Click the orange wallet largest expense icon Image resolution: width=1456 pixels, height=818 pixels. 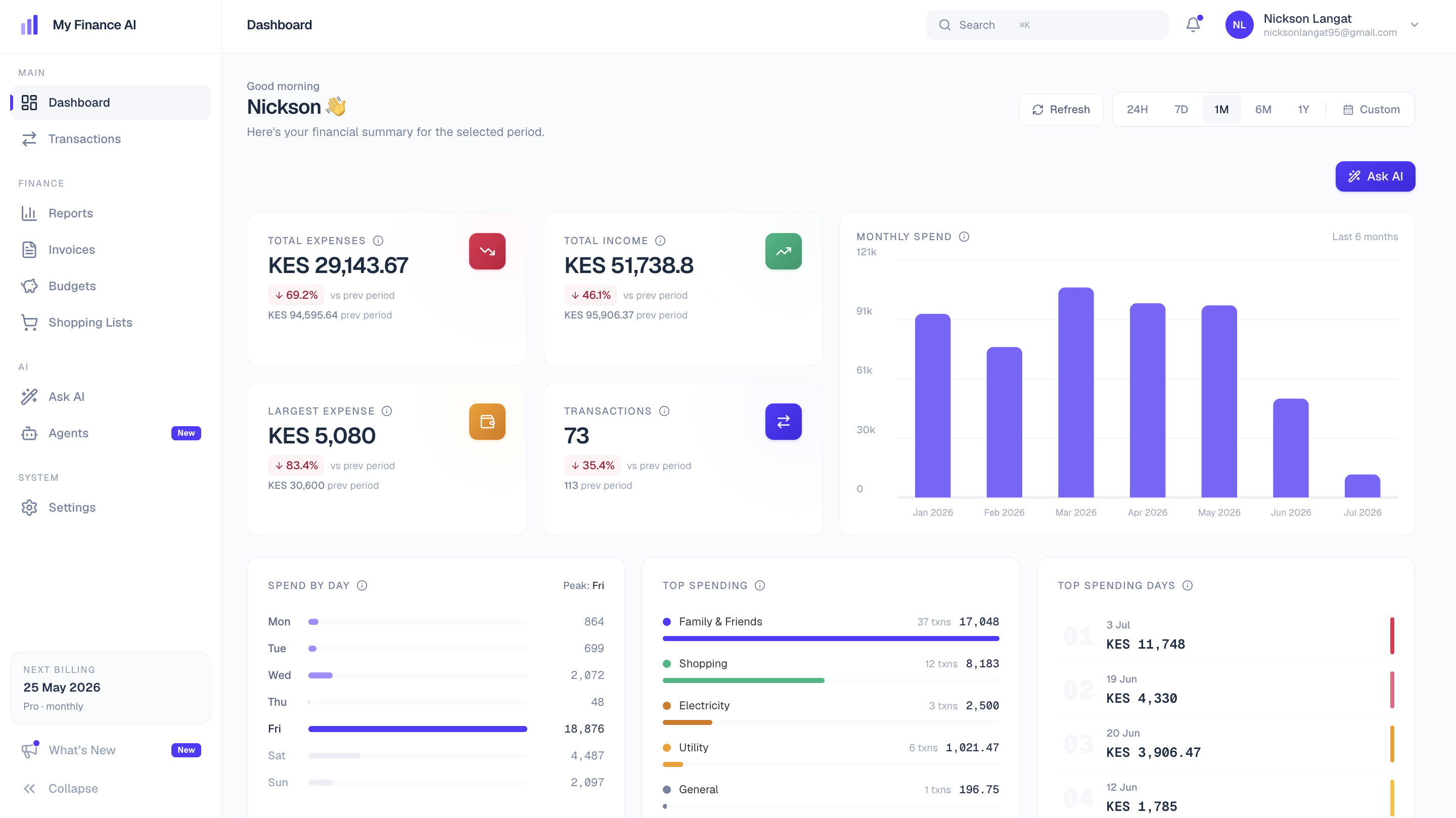(x=487, y=421)
